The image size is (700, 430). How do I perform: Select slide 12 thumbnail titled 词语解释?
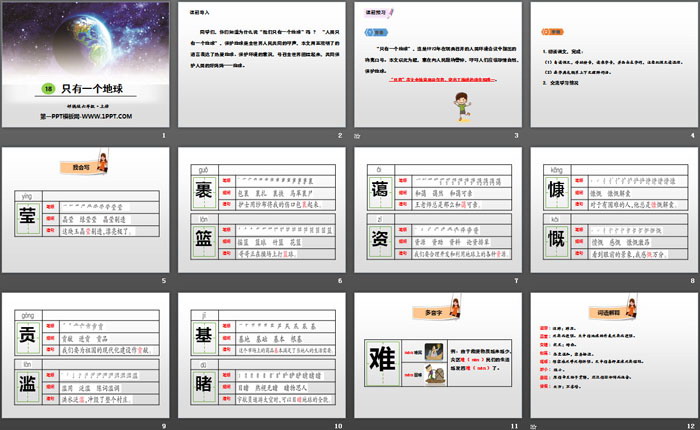(614, 355)
